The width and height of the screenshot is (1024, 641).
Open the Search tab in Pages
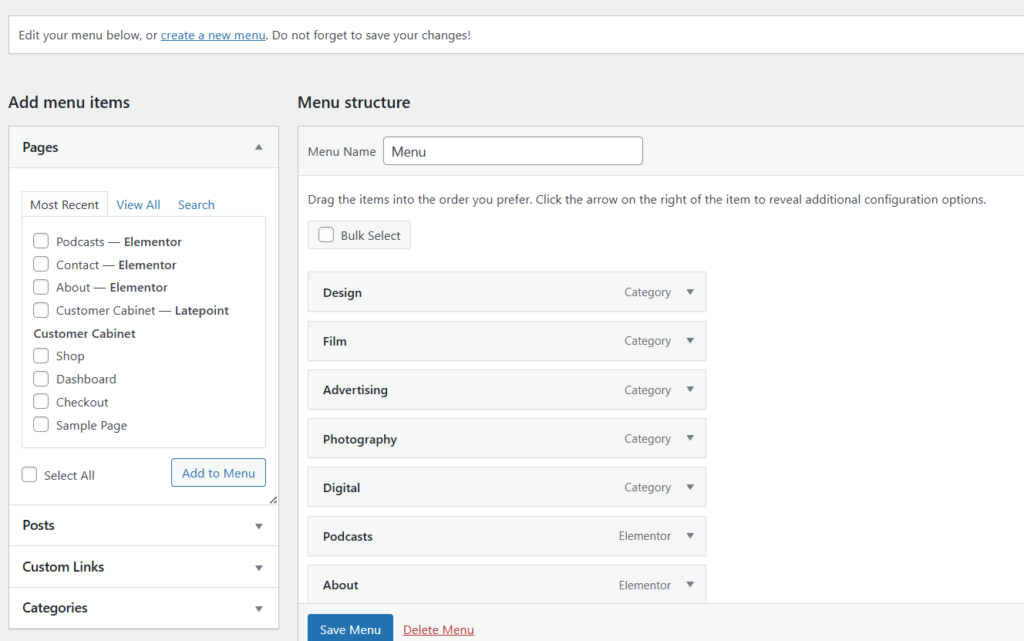196,204
